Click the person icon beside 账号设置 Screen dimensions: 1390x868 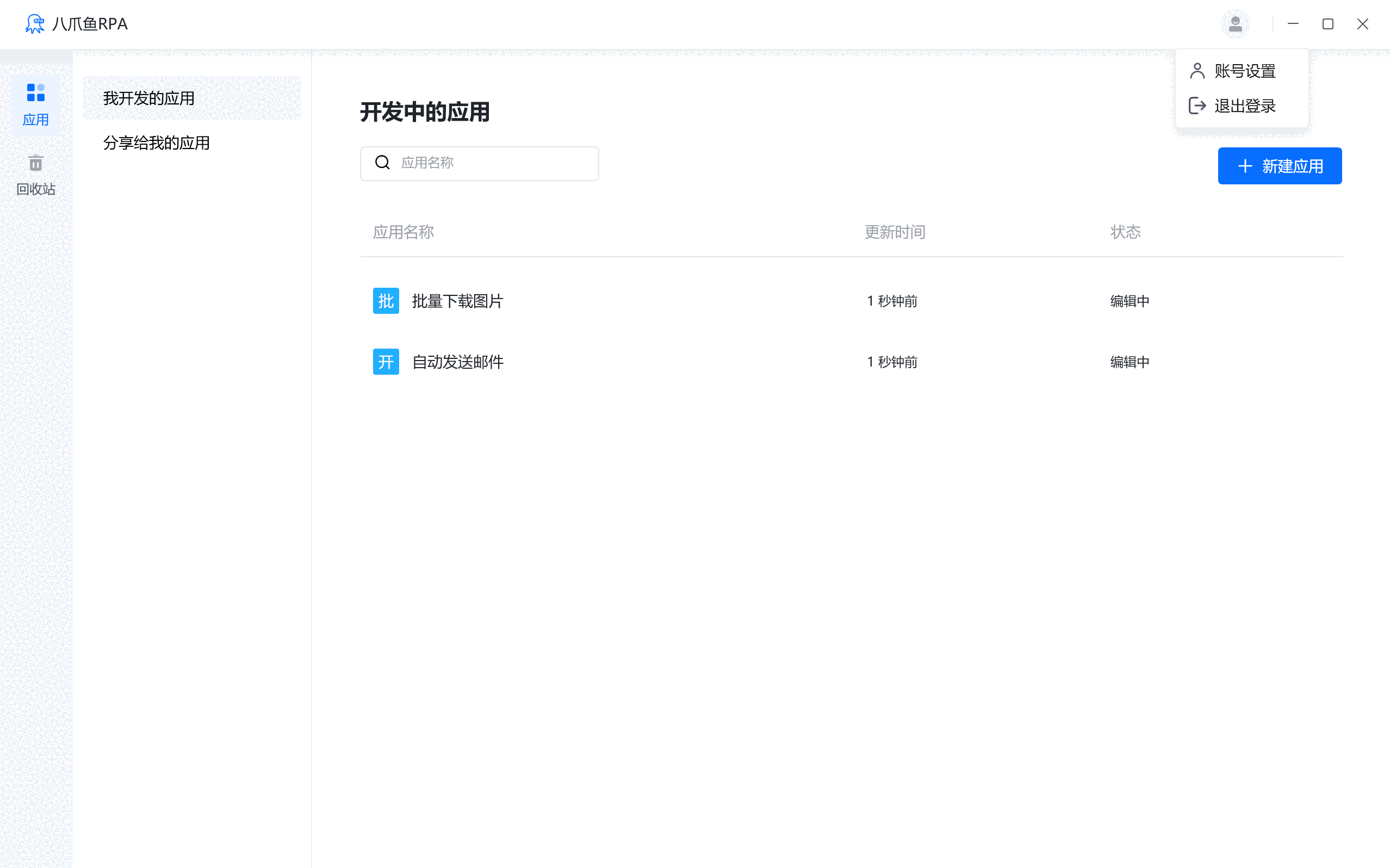tap(1197, 70)
